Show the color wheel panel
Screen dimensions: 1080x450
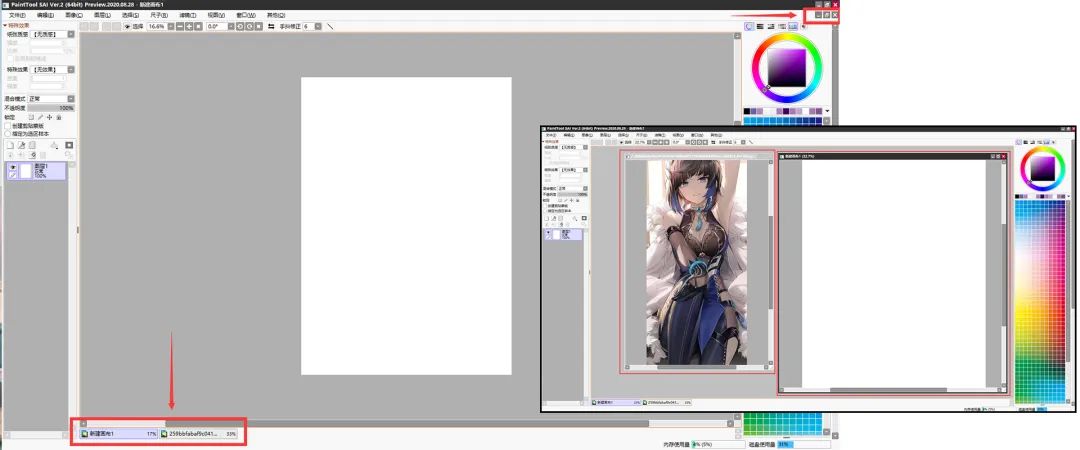(749, 26)
